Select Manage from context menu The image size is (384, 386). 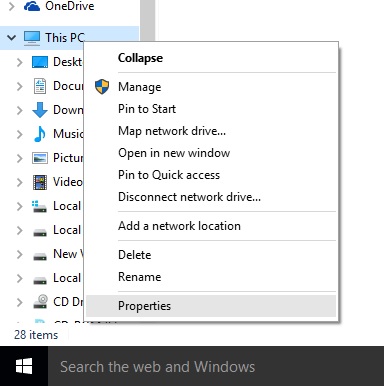click(211, 87)
